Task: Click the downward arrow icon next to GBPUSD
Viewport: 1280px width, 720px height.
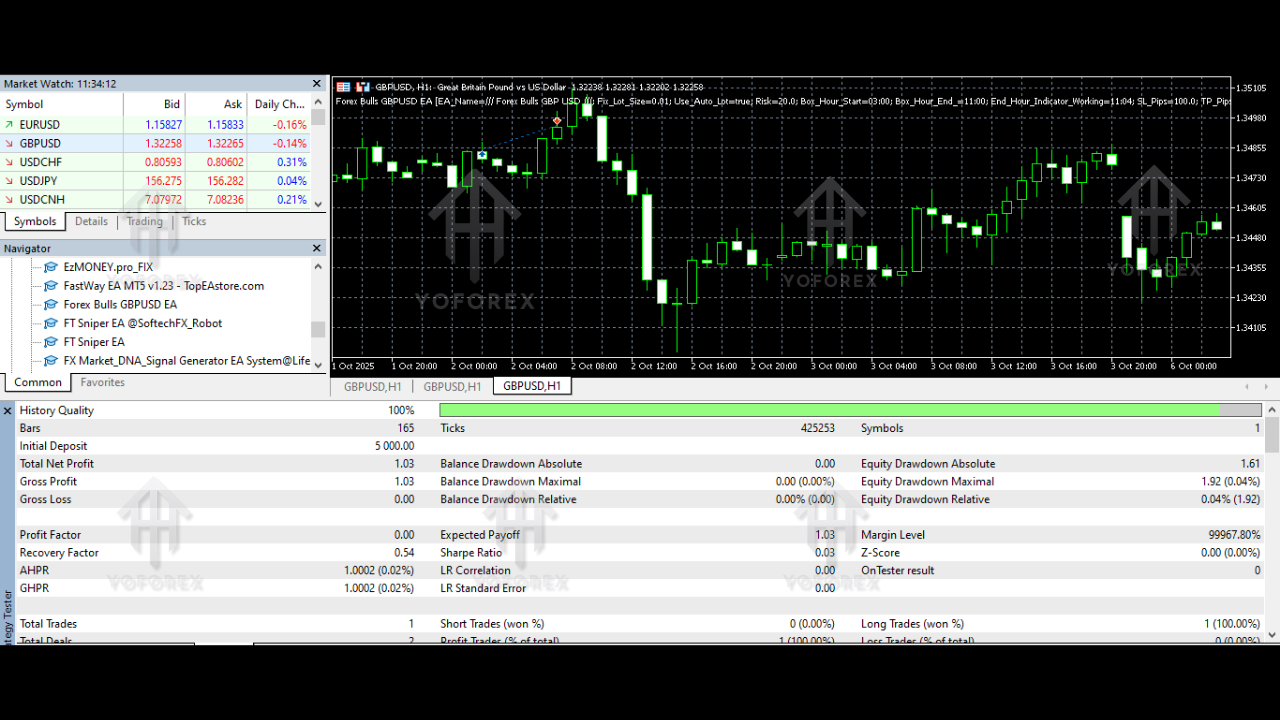Action: tap(11, 143)
